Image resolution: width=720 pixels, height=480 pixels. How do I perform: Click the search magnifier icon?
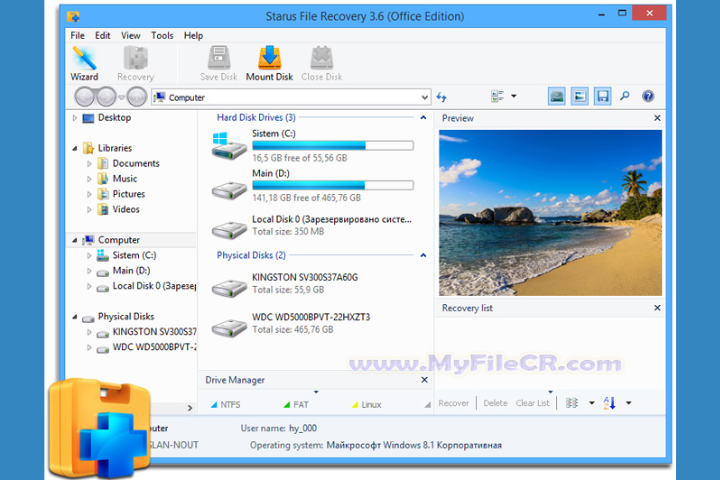(625, 96)
